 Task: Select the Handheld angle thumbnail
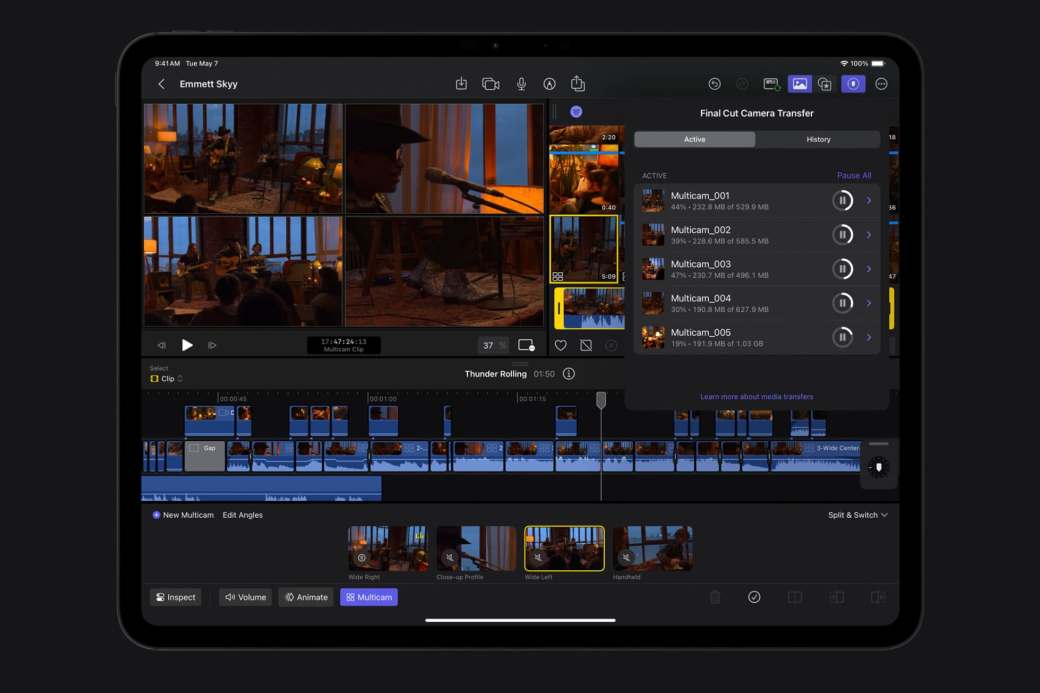(x=653, y=548)
